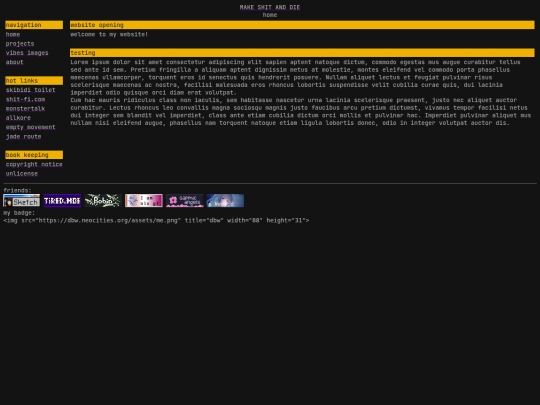Open the blue anime girl friend badge
Image resolution: width=540 pixels, height=405 pixels.
pyautogui.click(x=225, y=200)
